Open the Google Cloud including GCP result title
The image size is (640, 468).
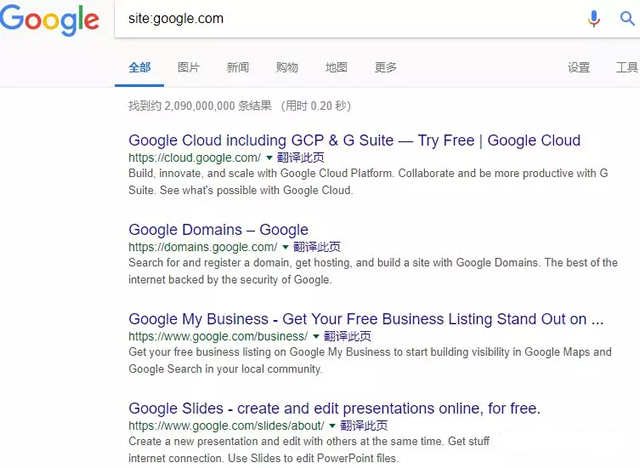354,140
